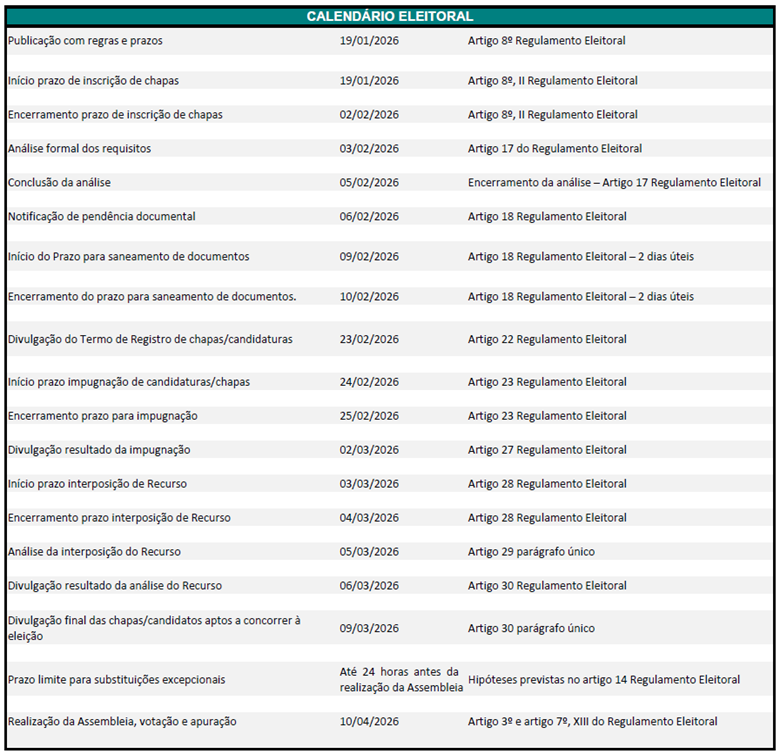Click 'Notificação de pendência documental' label
Image resolution: width=780 pixels, height=754 pixels.
pos(101,217)
